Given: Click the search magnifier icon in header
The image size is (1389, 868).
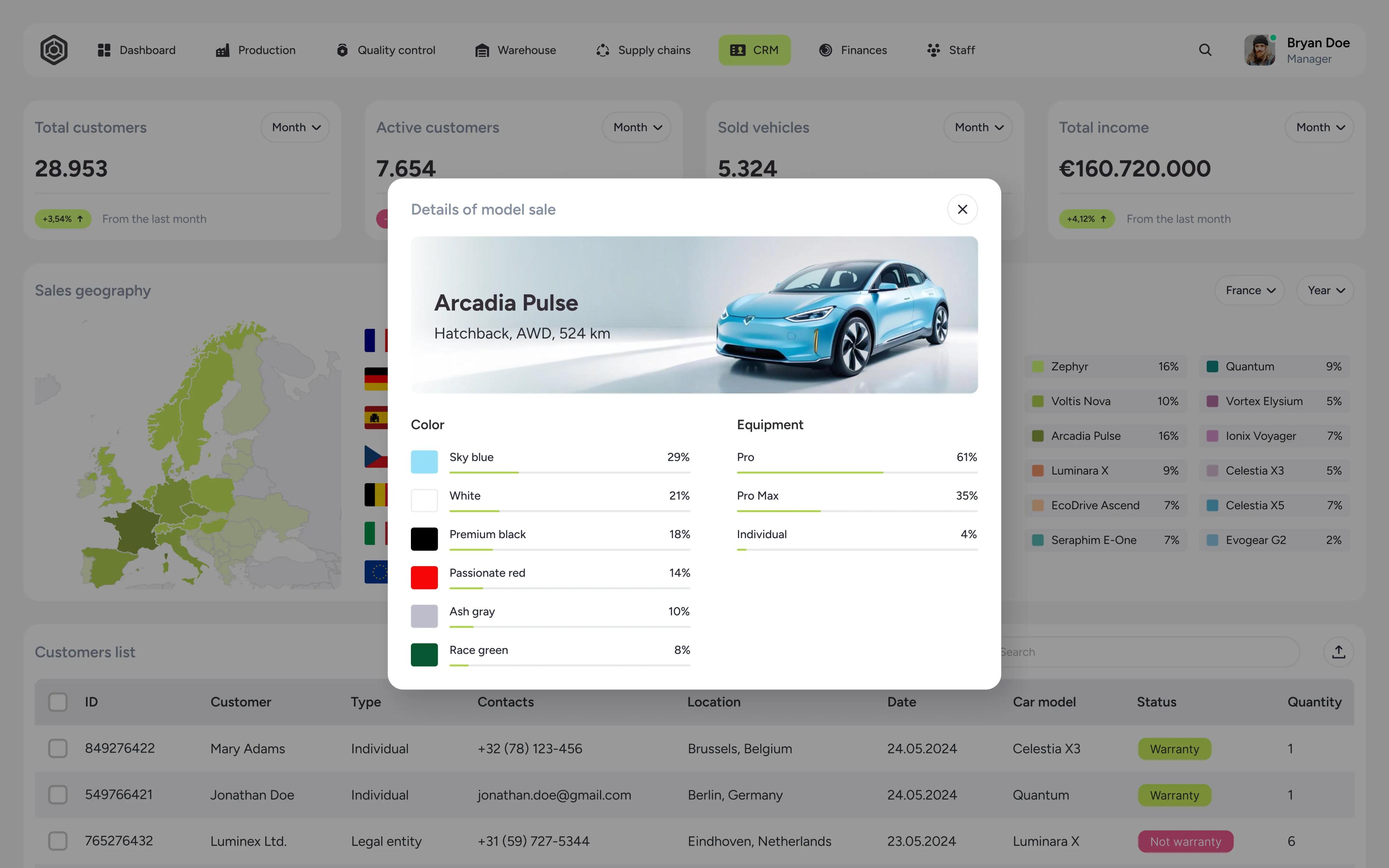Looking at the screenshot, I should tap(1205, 50).
